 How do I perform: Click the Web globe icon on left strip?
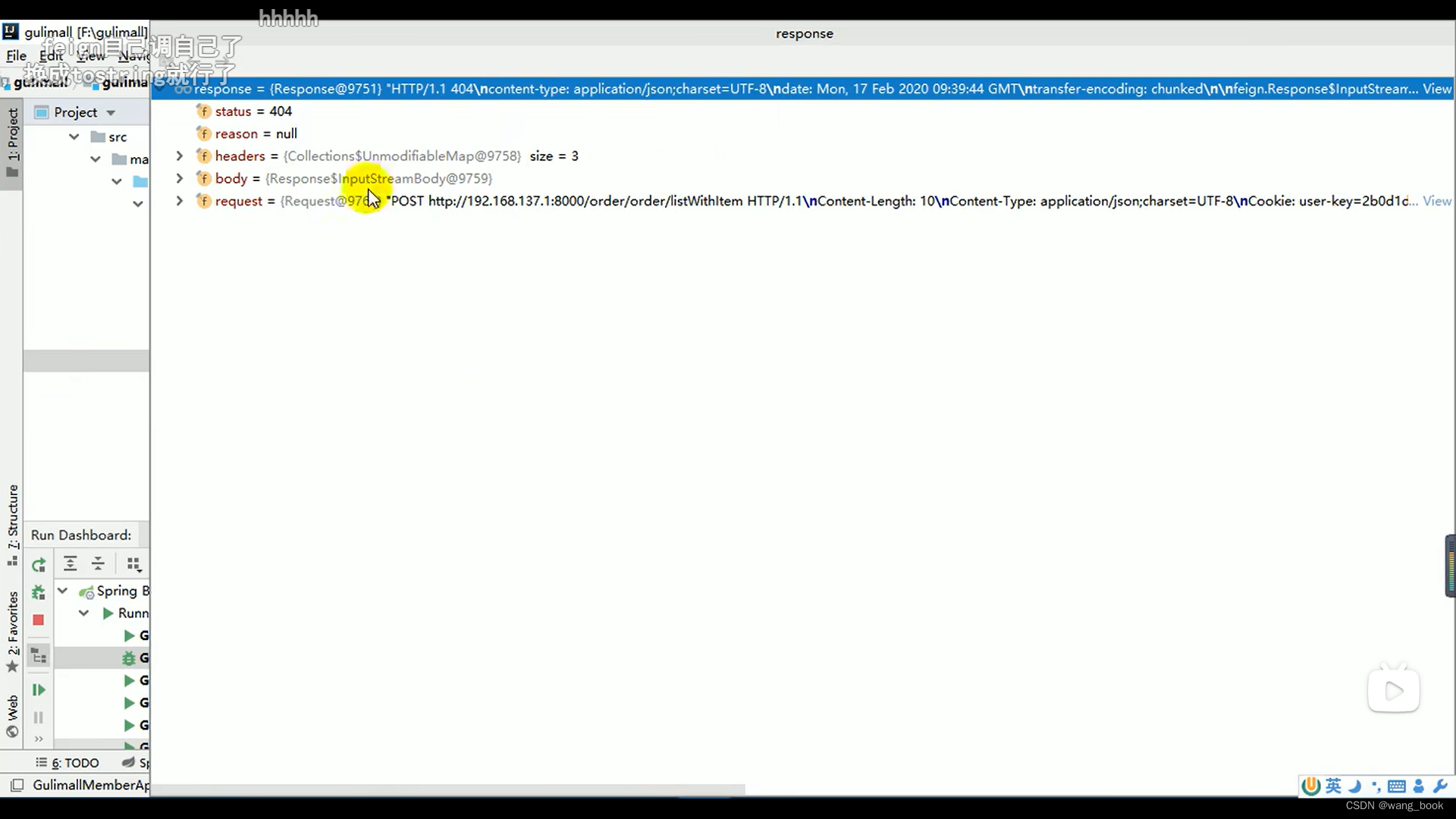point(12,732)
